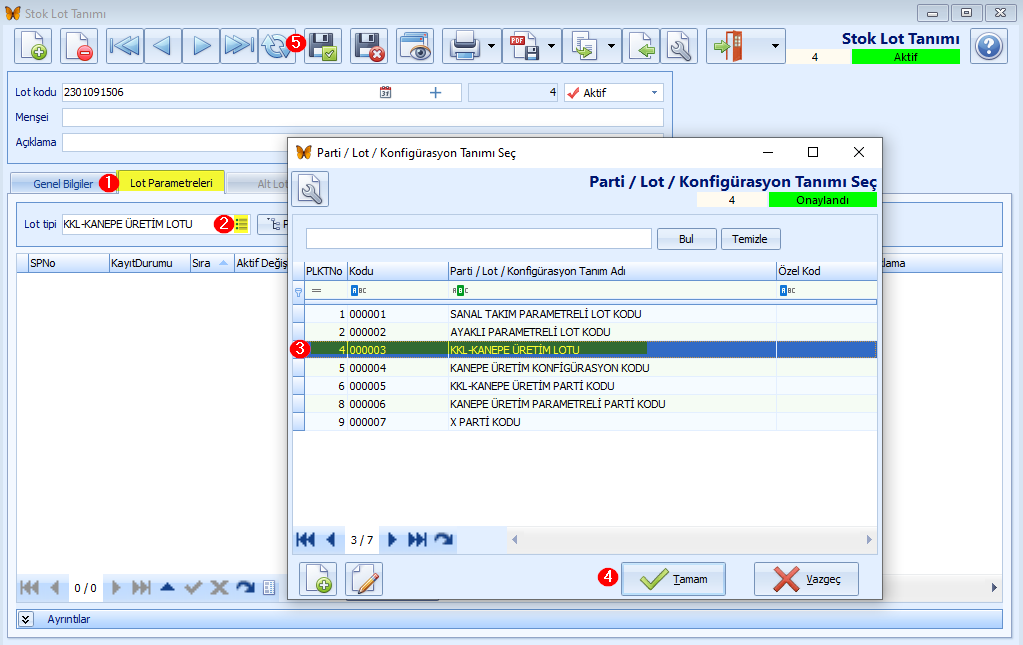Screen dimensions: 1023x645
Task: Go to first record using toolbar arrow
Action: (125, 46)
